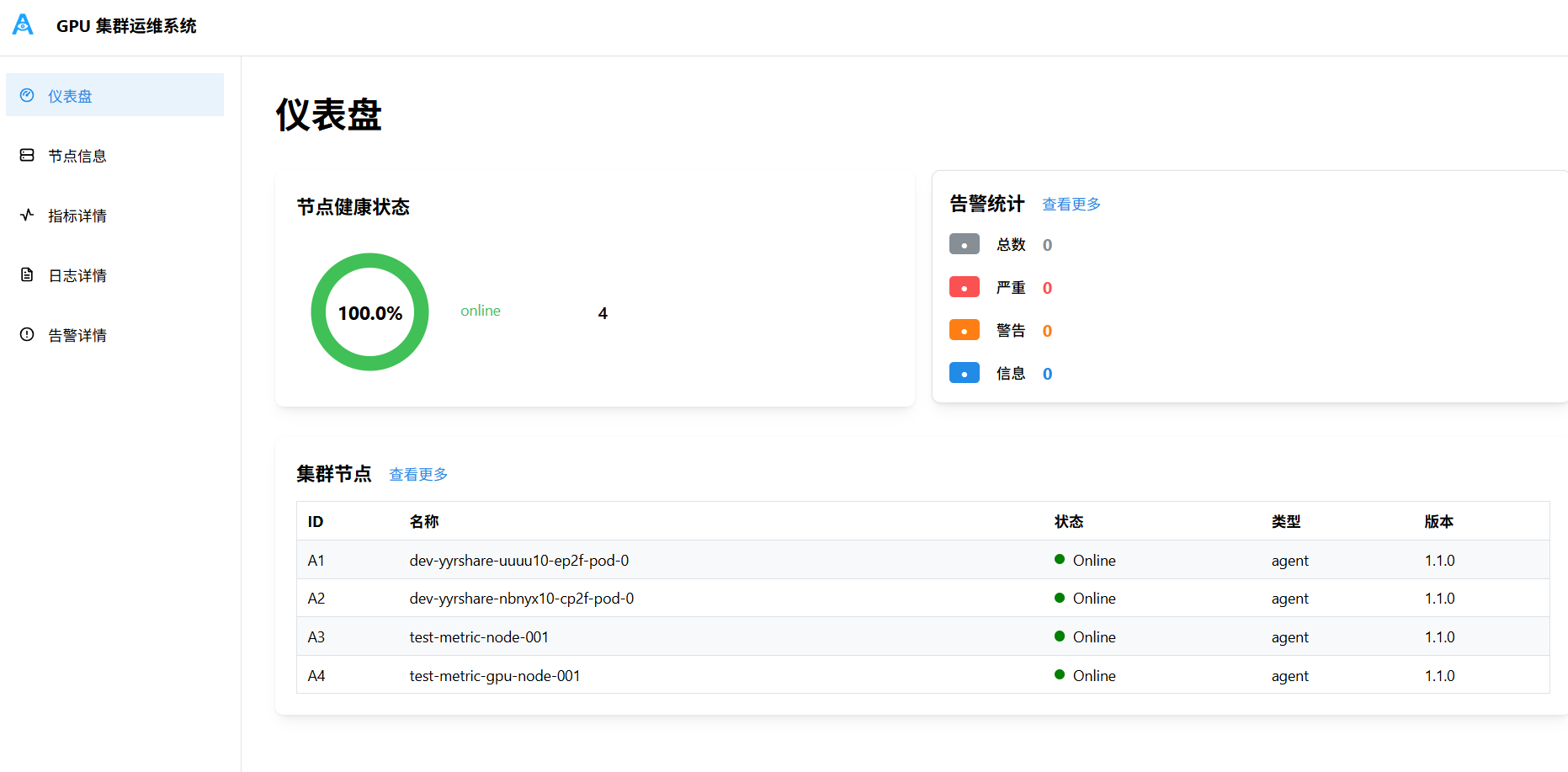Select node name dev-yyrshare-uuuu10-ep2f-pod-0
This screenshot has width=1568, height=772.
519,561
